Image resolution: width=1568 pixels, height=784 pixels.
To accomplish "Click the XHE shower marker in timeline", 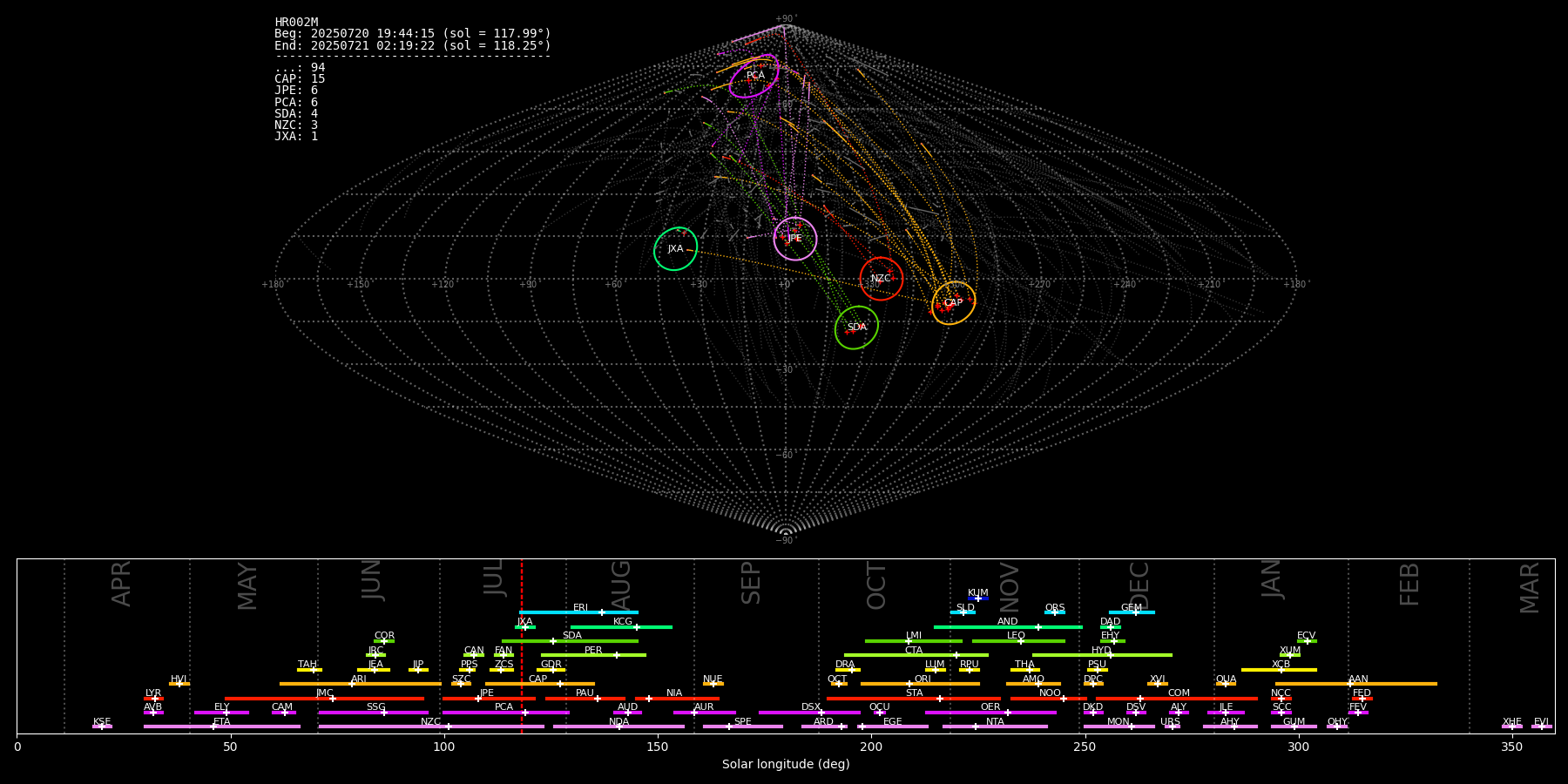I will [x=1512, y=727].
